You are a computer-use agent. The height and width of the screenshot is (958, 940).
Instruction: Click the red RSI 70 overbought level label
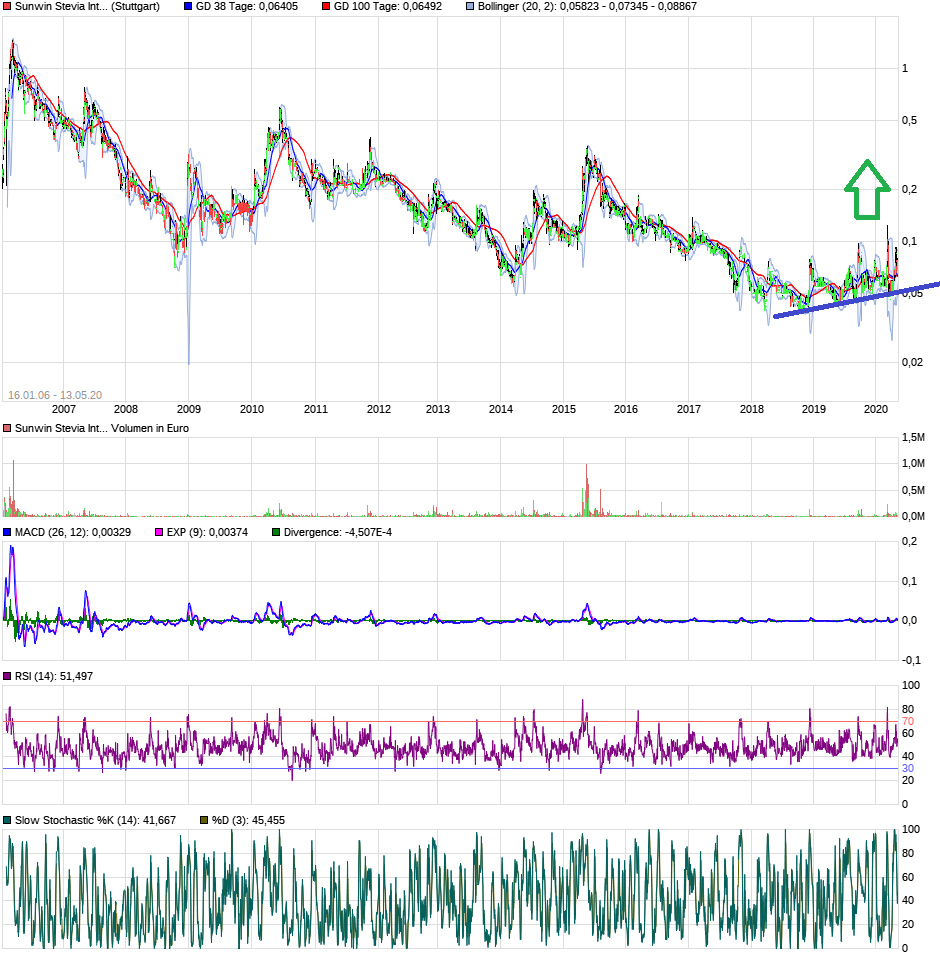908,722
